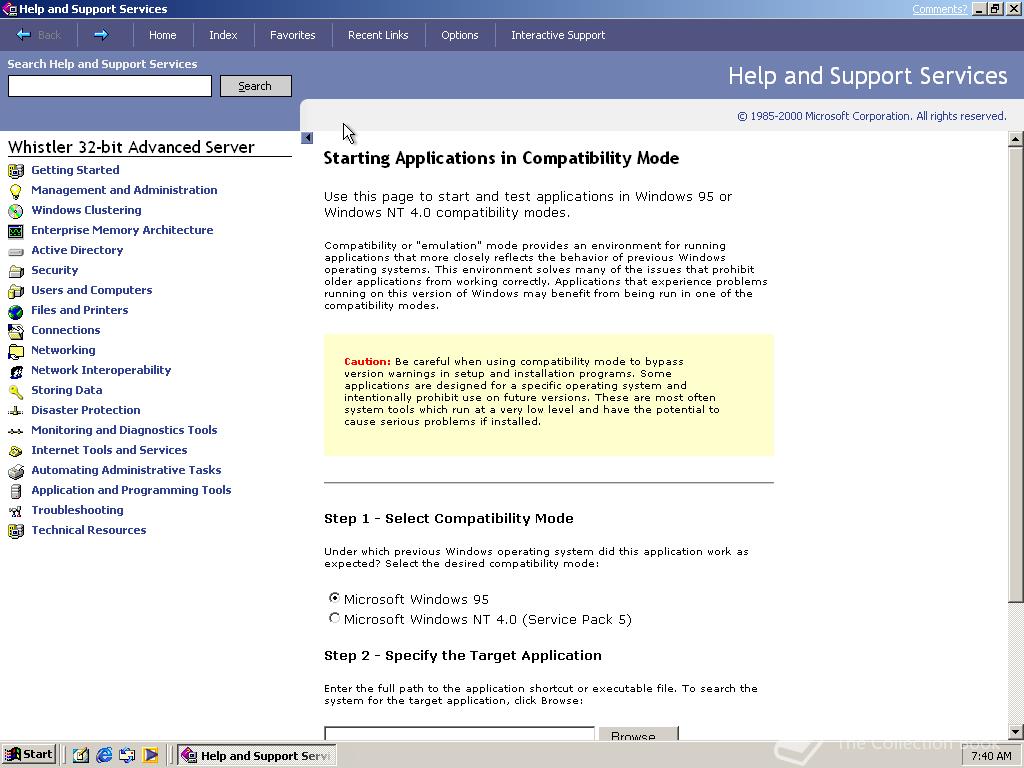Open the Index menu item
The width and height of the screenshot is (1024, 768).
click(x=223, y=35)
